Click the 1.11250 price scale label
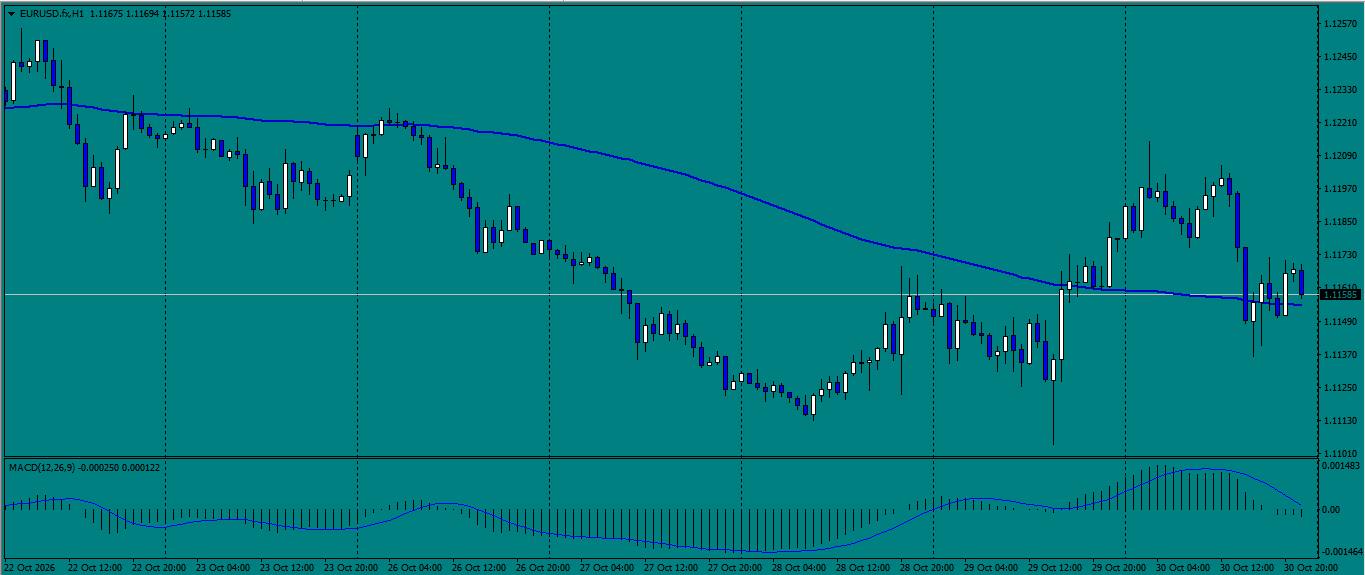The width and height of the screenshot is (1365, 575). 1339,387
